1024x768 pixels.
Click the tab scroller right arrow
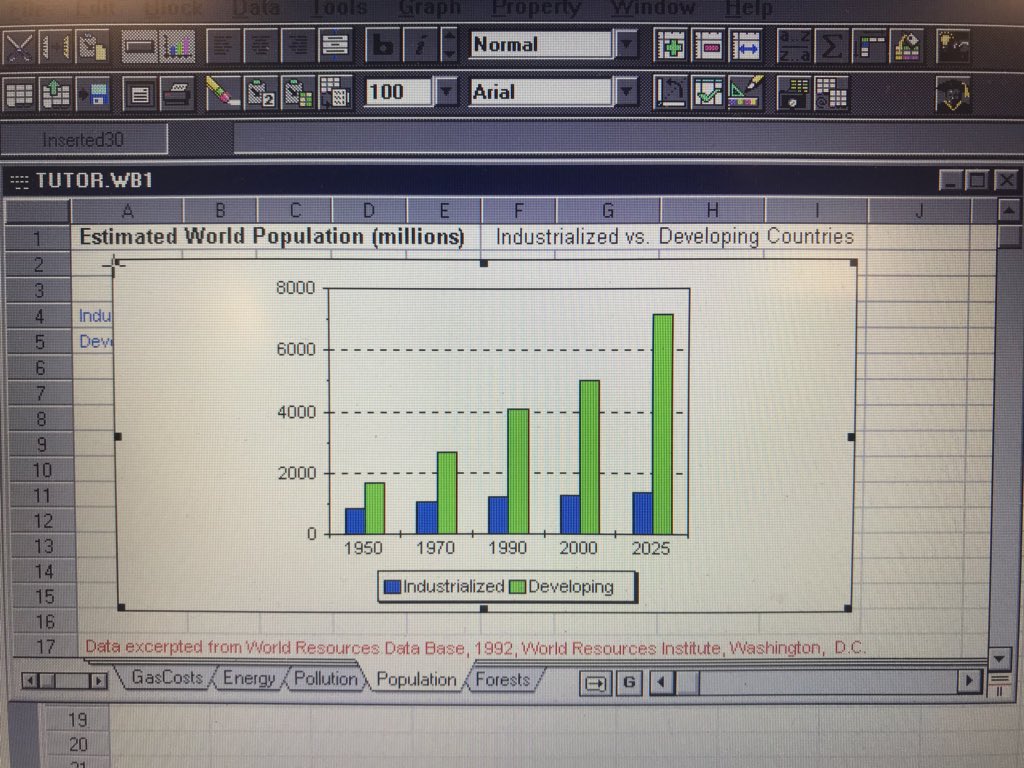point(99,681)
